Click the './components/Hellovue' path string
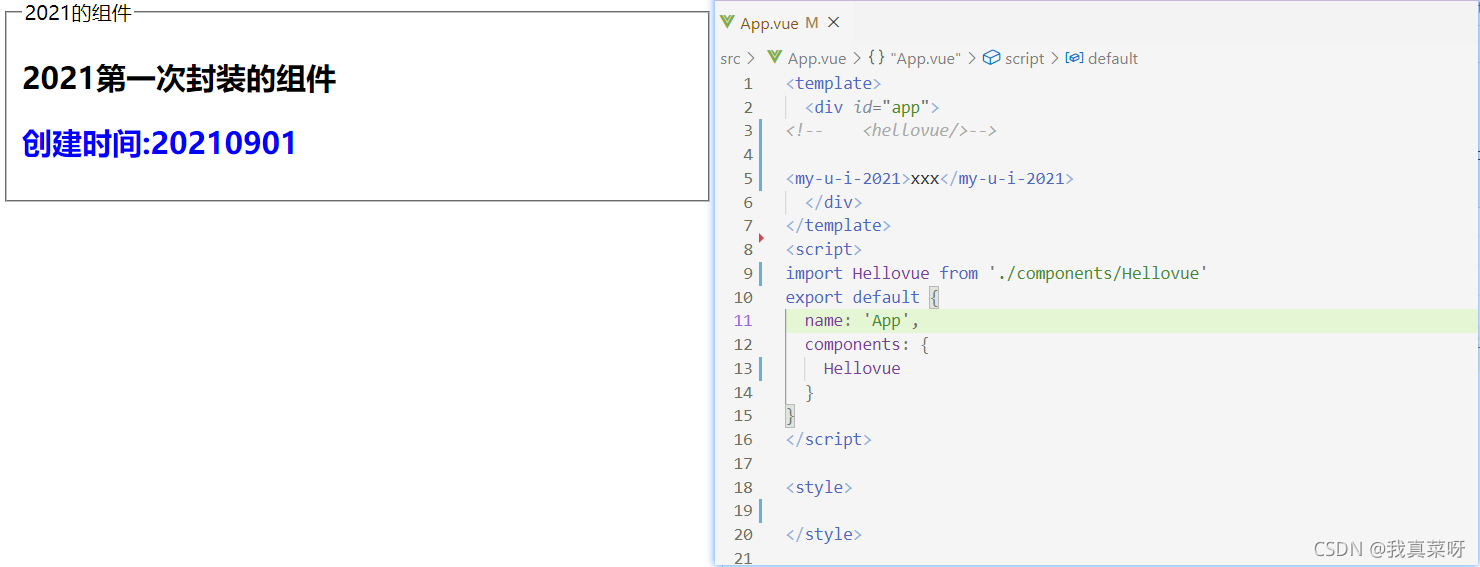This screenshot has width=1480, height=567. click(x=1097, y=273)
